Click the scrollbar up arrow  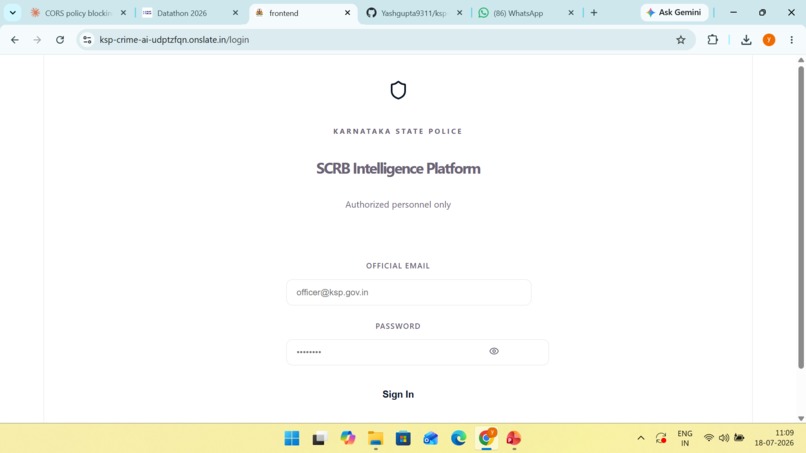pos(801,60)
